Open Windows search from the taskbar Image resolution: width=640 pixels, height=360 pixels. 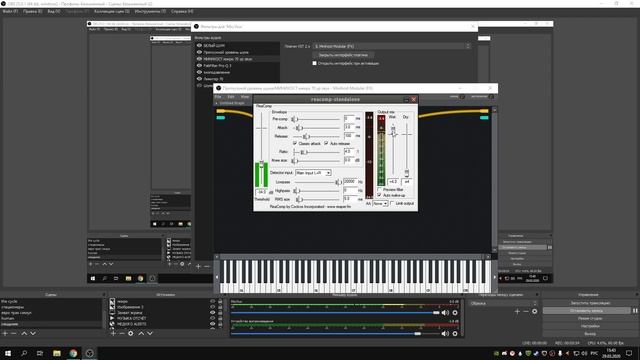[24, 353]
